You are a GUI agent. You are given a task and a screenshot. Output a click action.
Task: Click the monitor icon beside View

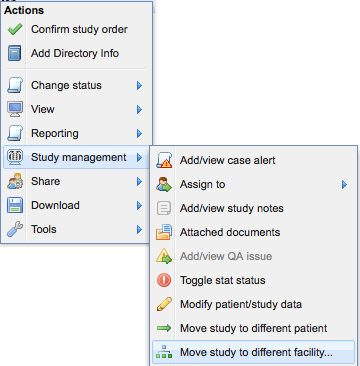[15, 109]
